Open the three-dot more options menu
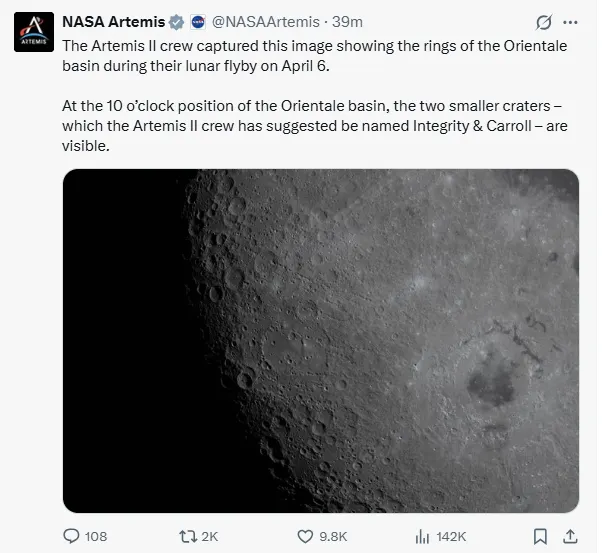This screenshot has width=602, height=553. pos(571,22)
